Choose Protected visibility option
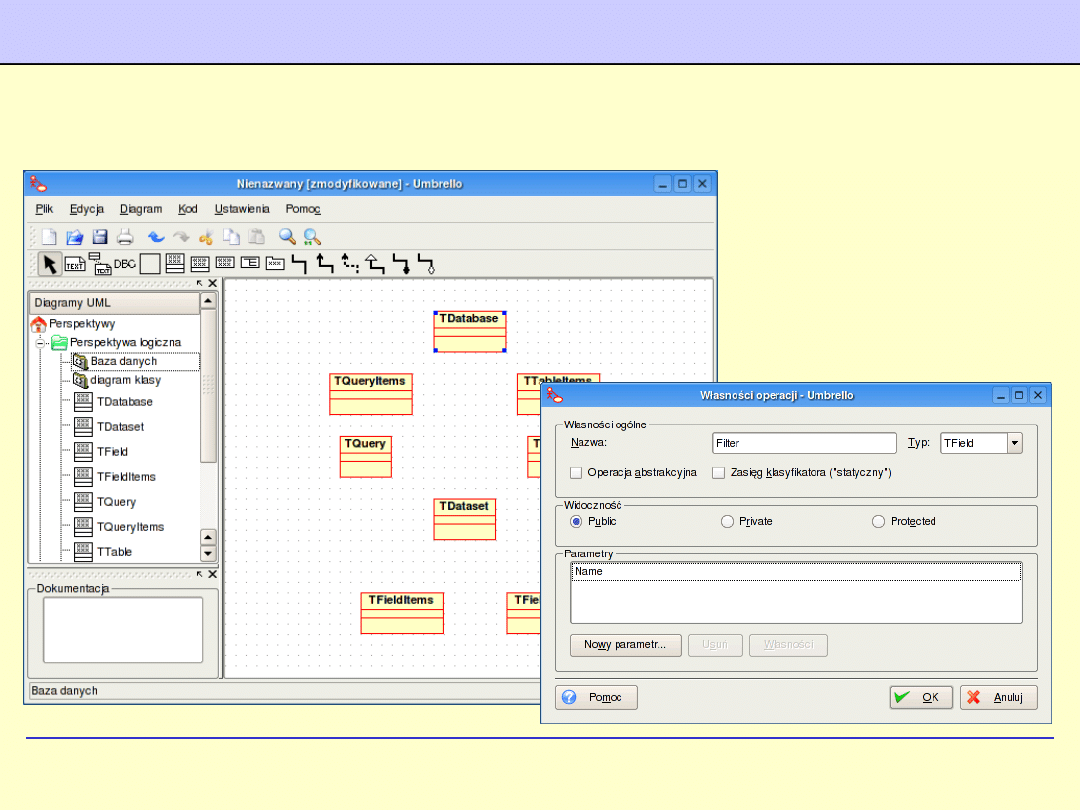 (879, 521)
